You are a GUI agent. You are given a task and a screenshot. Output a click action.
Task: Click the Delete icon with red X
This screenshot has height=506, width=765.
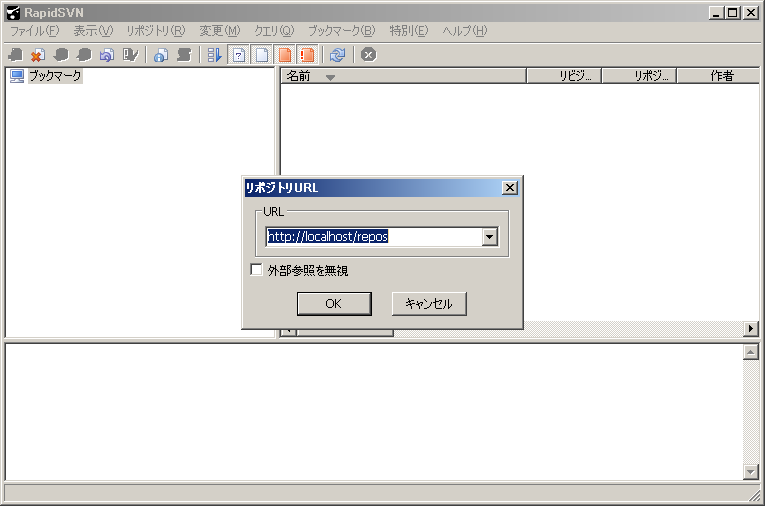point(38,55)
